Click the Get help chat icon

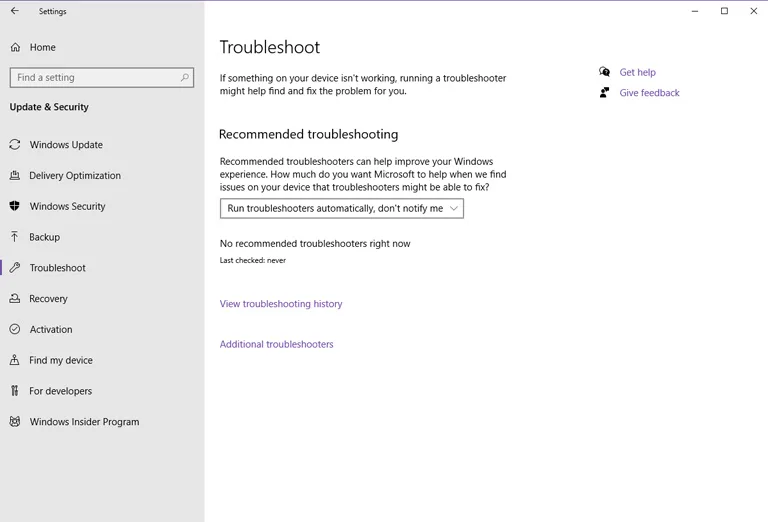(x=604, y=72)
